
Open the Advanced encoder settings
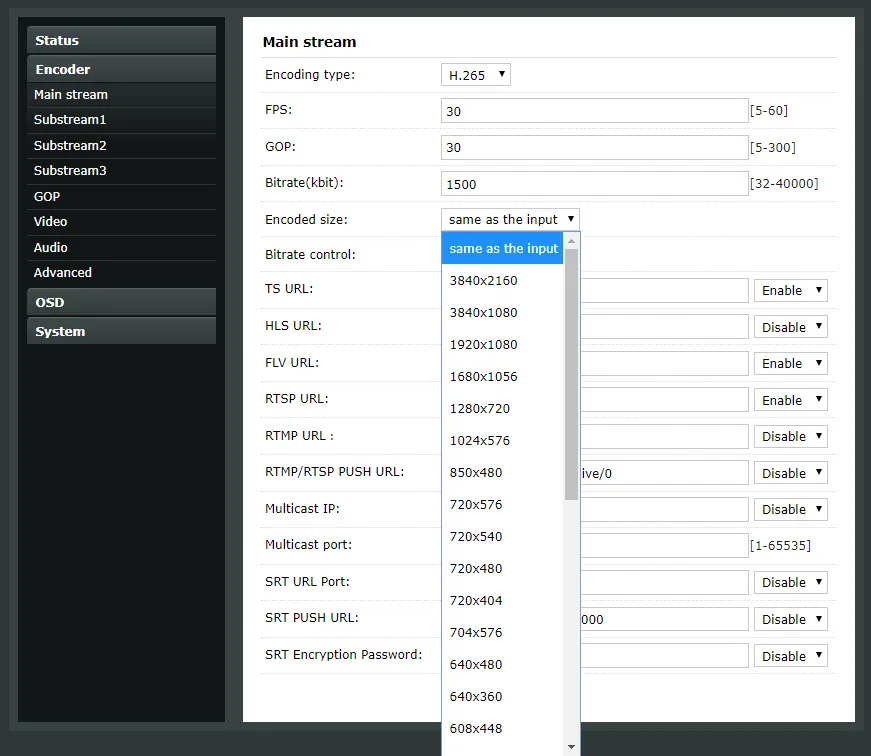click(x=63, y=273)
